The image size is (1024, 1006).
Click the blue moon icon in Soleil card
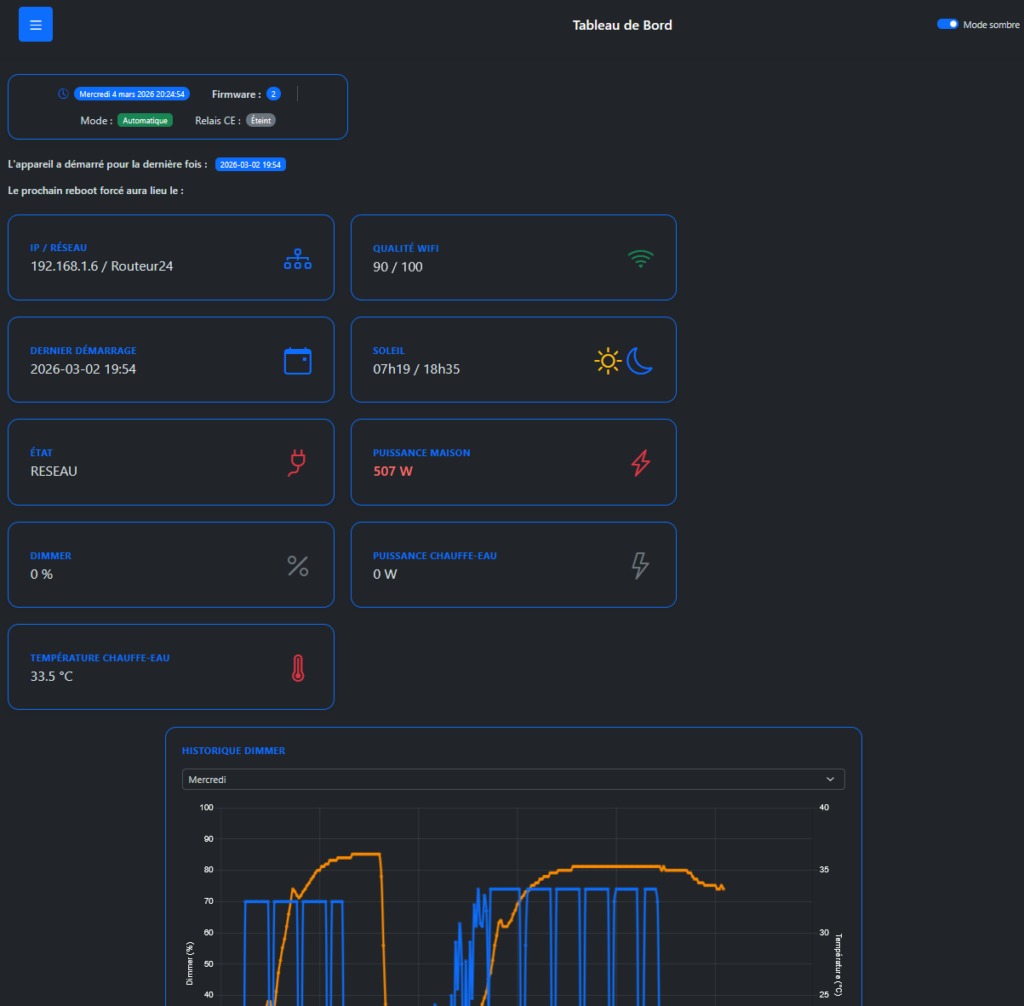click(640, 361)
